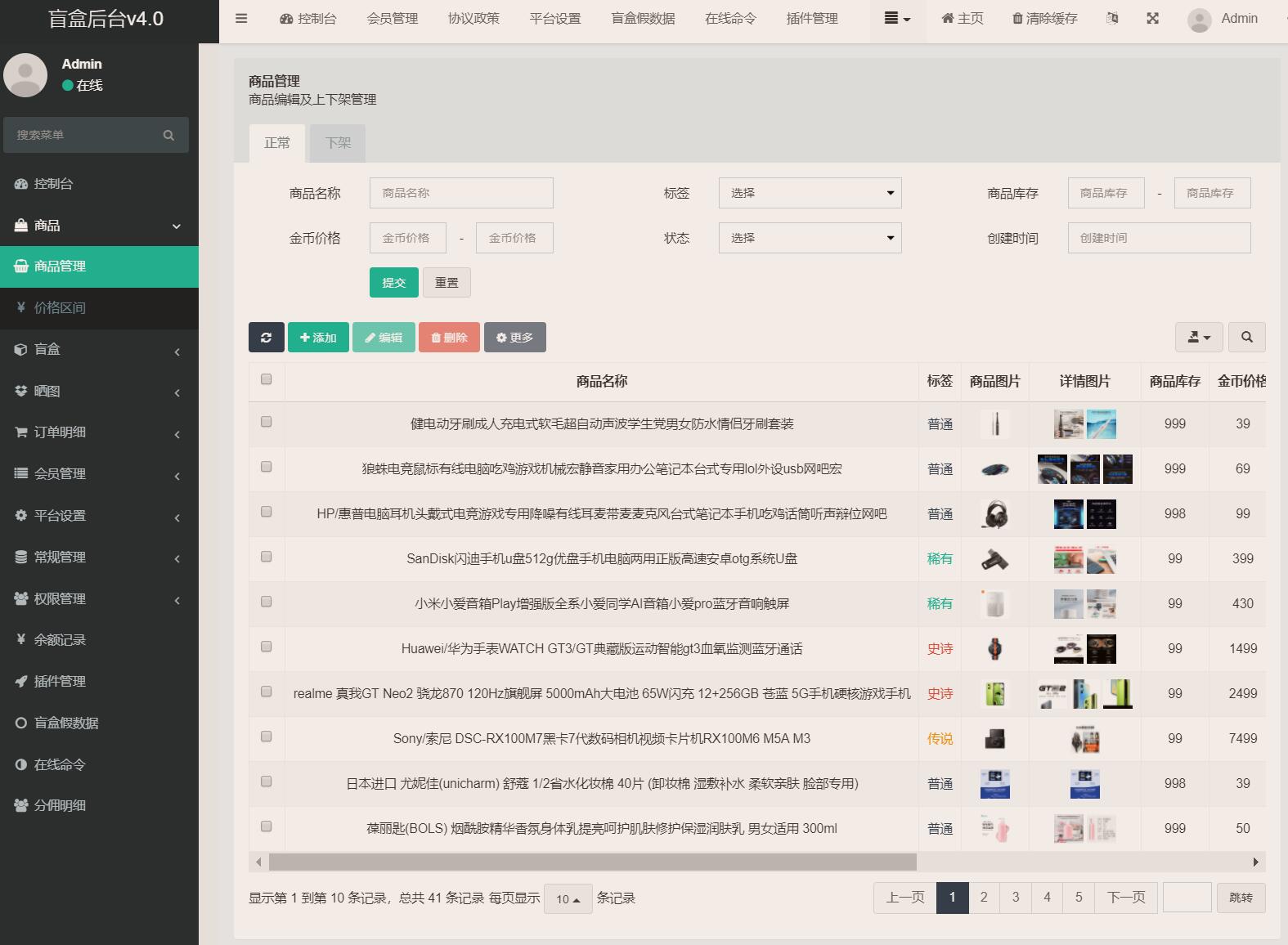Open product image of HP headset row
This screenshot has height=945, width=1288.
994,514
